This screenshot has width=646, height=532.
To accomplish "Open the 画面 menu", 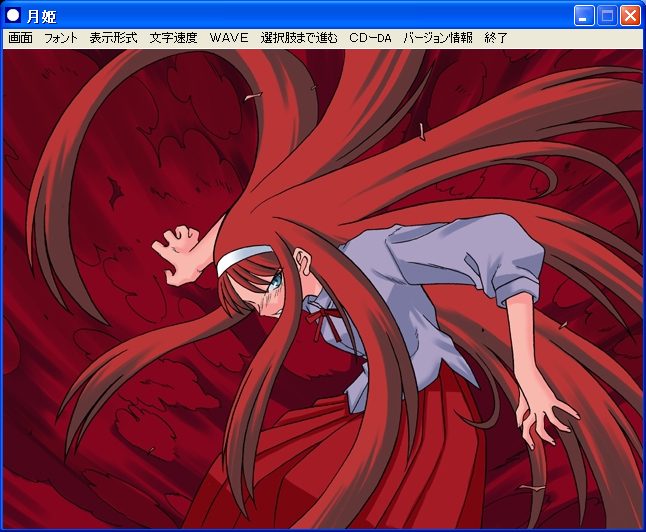I will [x=20, y=38].
